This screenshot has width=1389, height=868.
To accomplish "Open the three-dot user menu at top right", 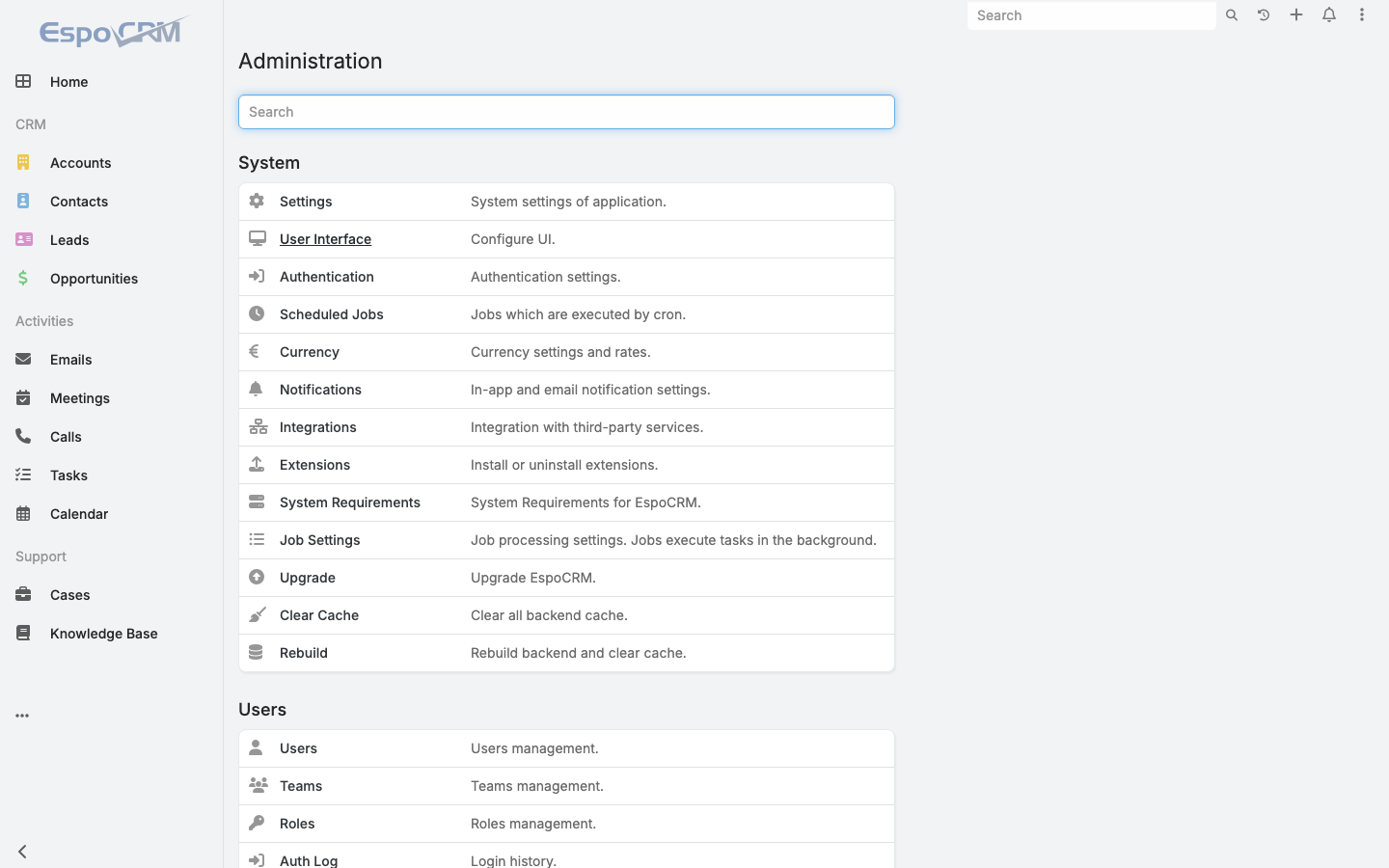I will coord(1362,15).
